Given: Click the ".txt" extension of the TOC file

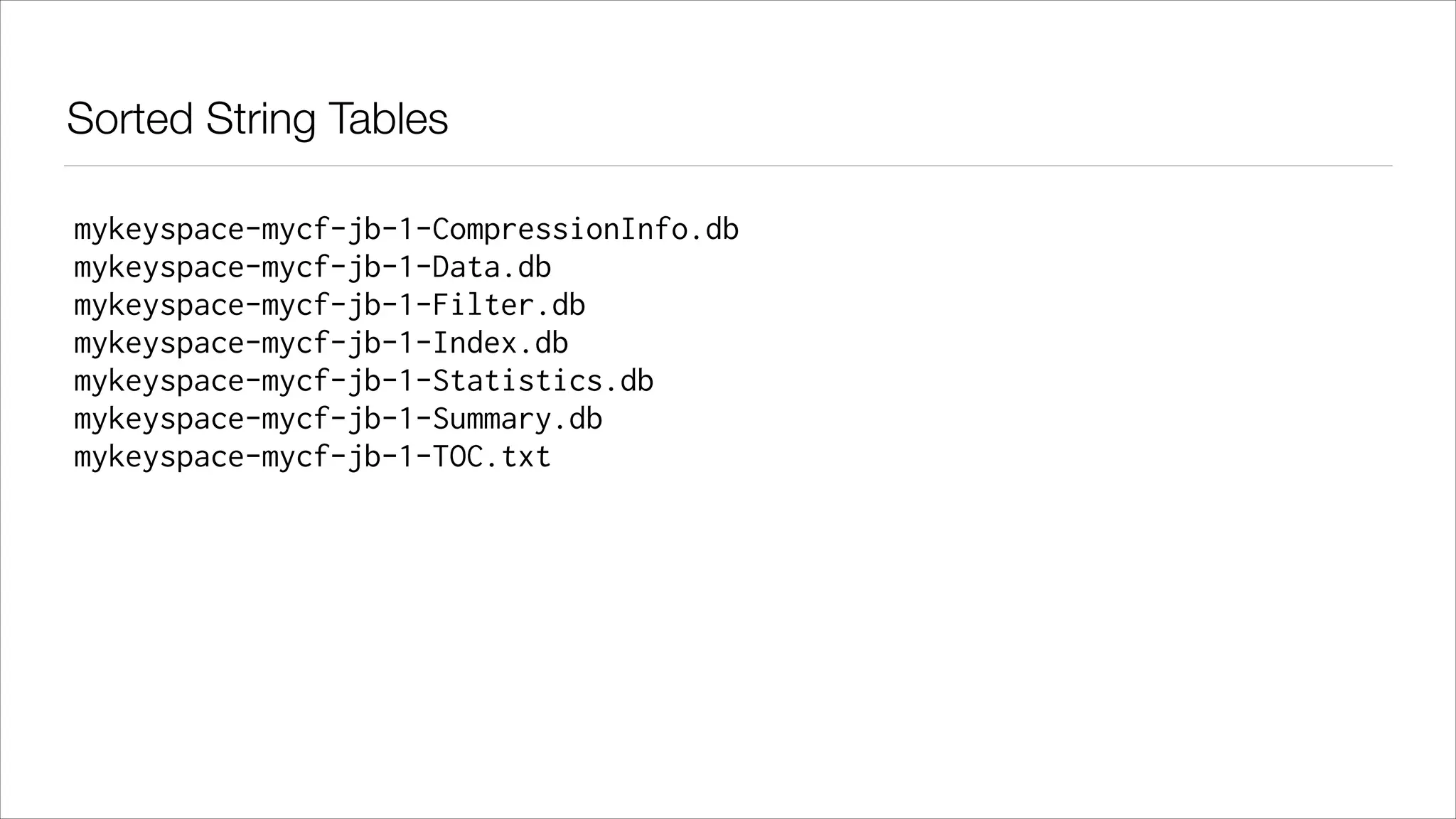Looking at the screenshot, I should [x=518, y=456].
